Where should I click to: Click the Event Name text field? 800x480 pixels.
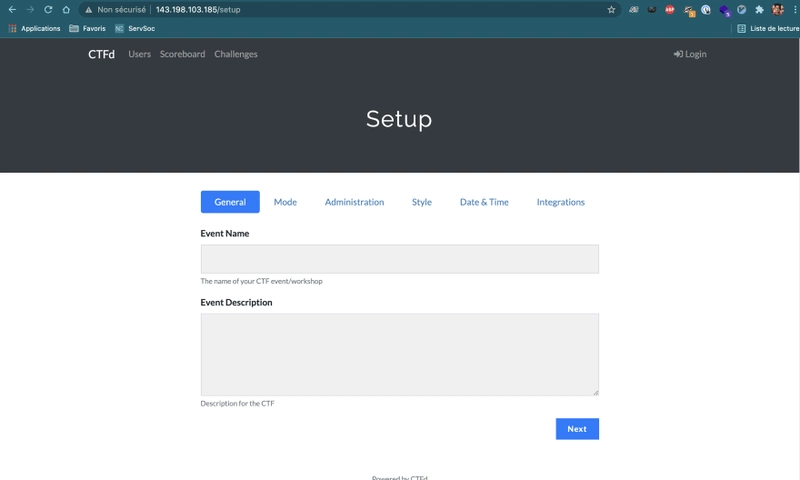click(399, 259)
